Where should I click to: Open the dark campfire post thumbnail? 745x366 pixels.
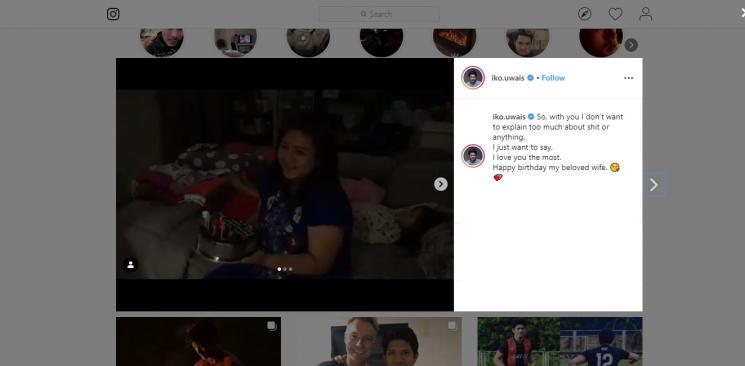tap(198, 341)
